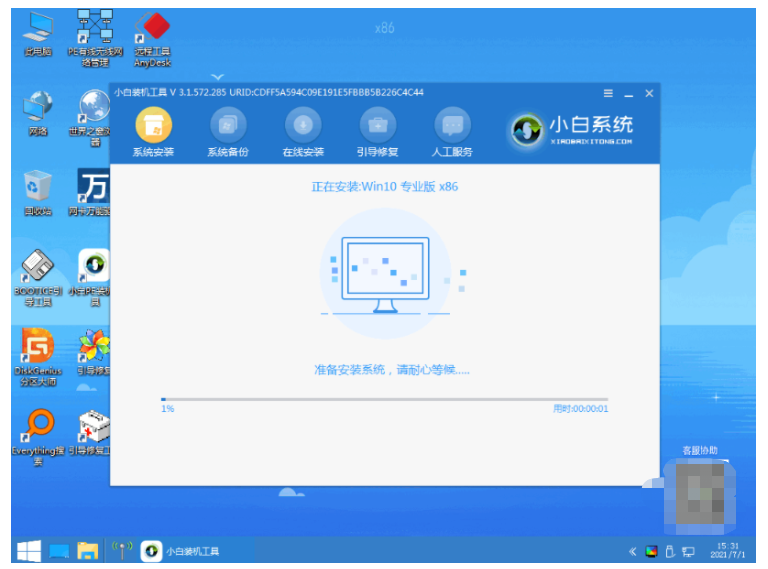This screenshot has width=768, height=569.
Task: Open DiskGenius分区大师 desktop icon
Action: [38, 357]
